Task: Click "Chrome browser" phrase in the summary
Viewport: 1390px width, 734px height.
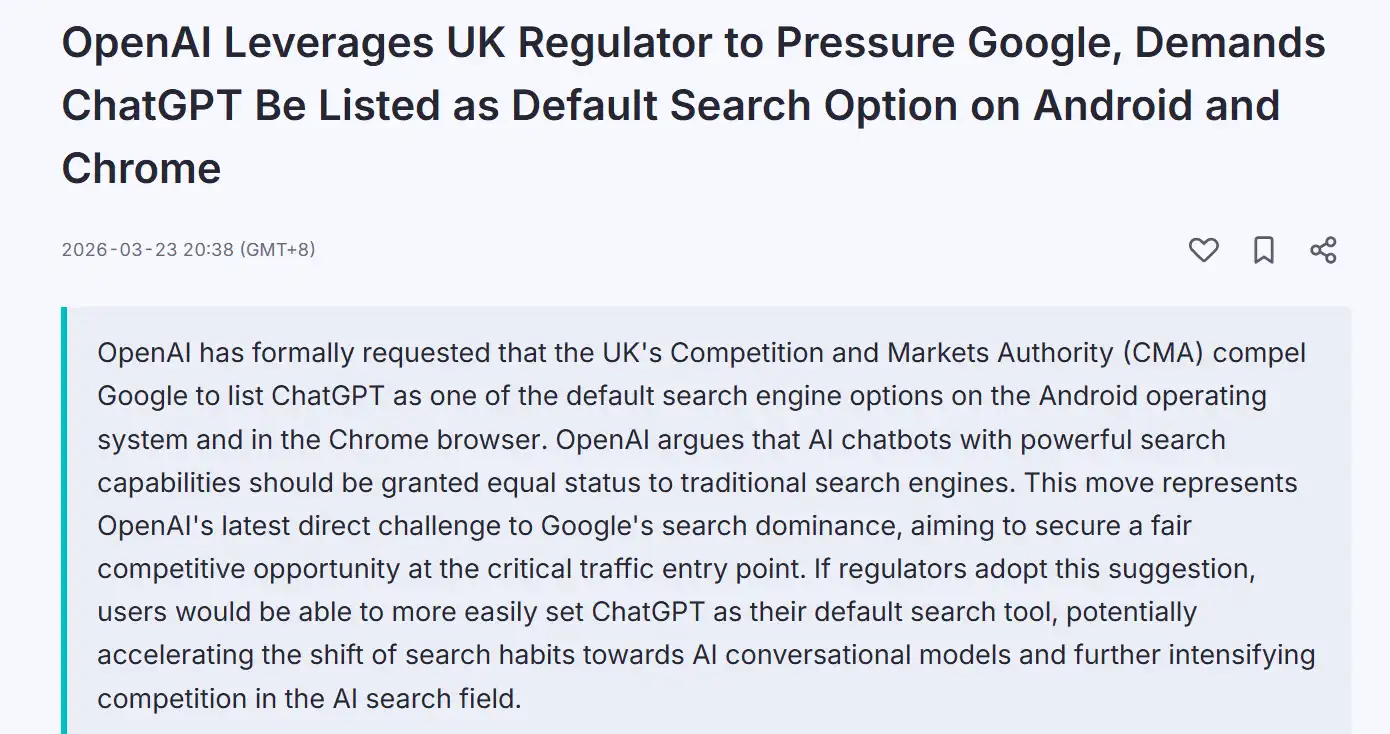Action: (x=436, y=439)
